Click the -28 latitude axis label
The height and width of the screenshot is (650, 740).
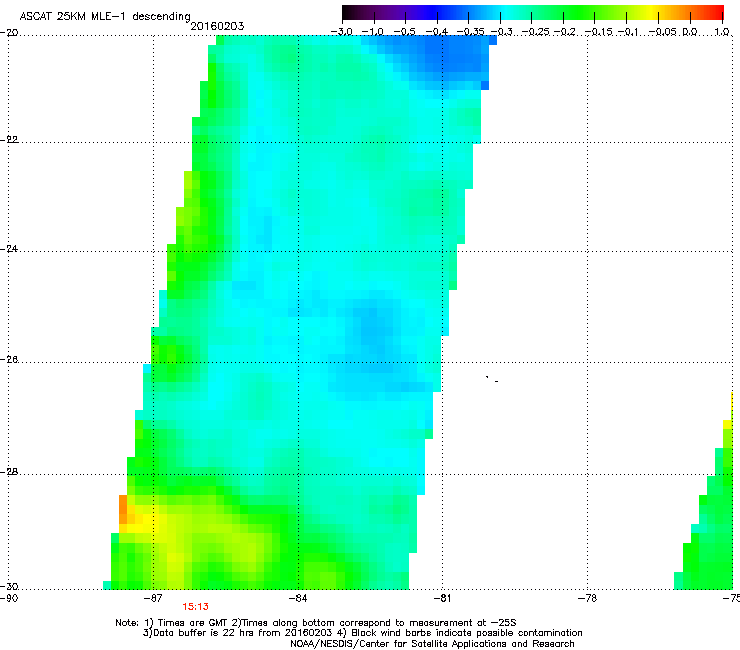point(9,472)
